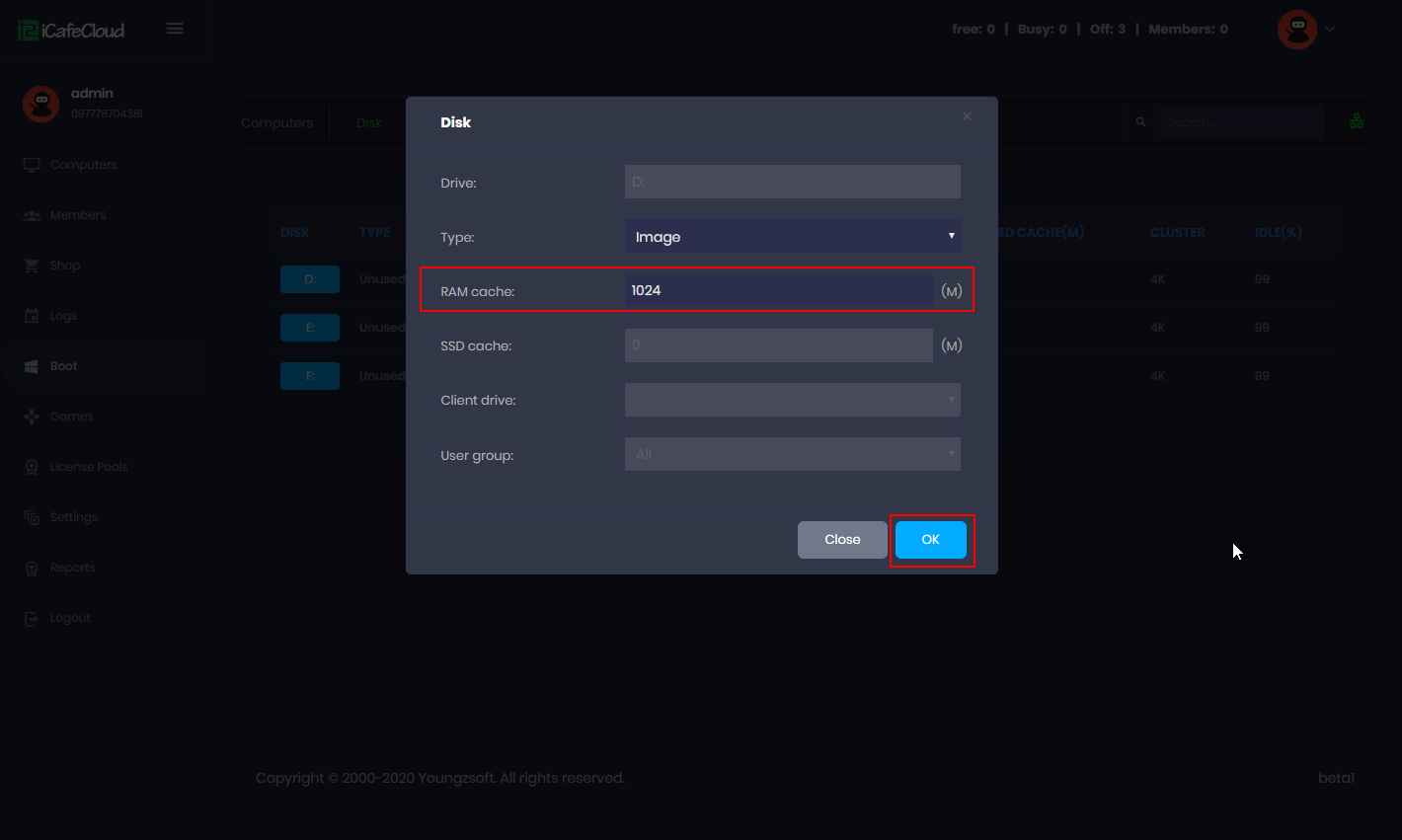Open the Logs page
Viewport: 1402px width, 840px height.
tap(63, 316)
